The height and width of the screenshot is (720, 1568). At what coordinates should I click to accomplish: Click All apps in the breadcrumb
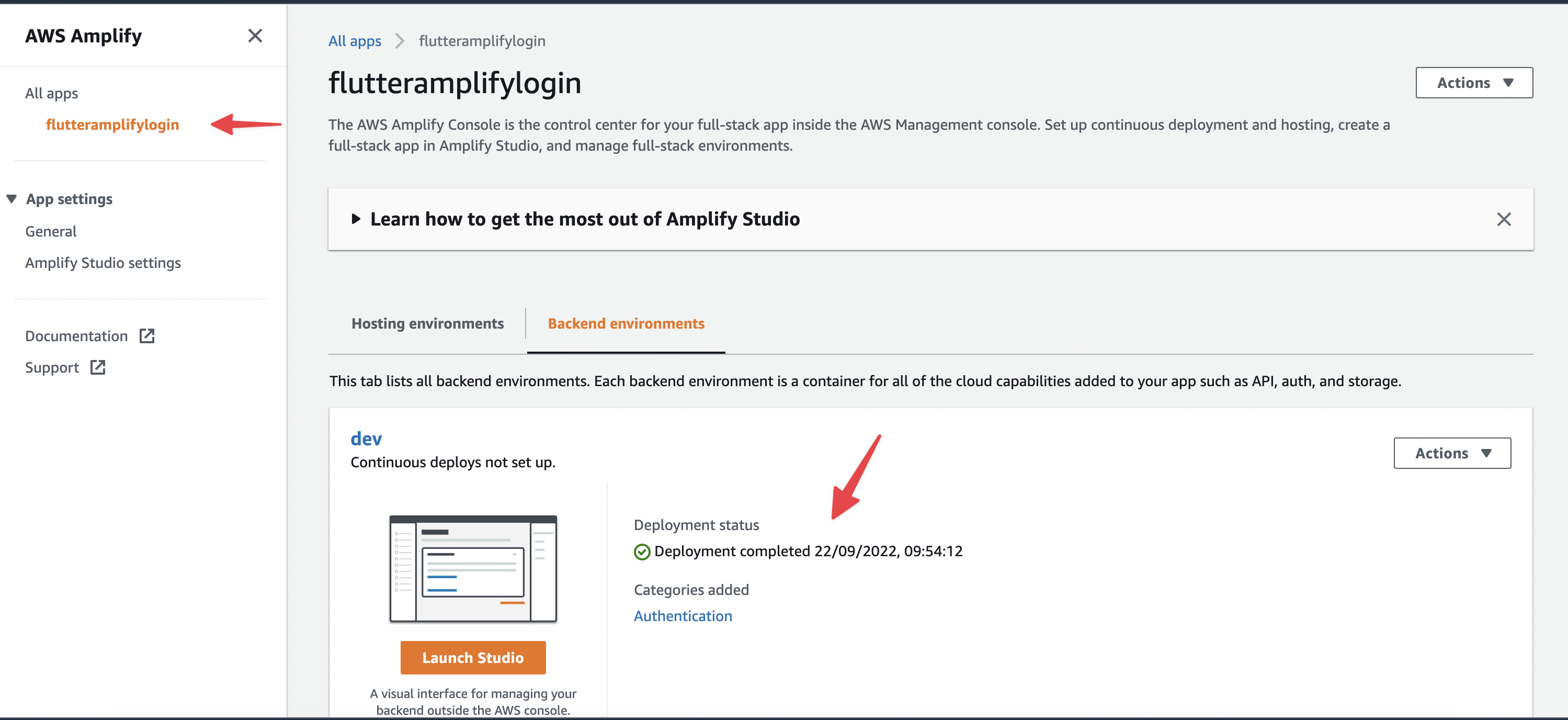coord(355,40)
